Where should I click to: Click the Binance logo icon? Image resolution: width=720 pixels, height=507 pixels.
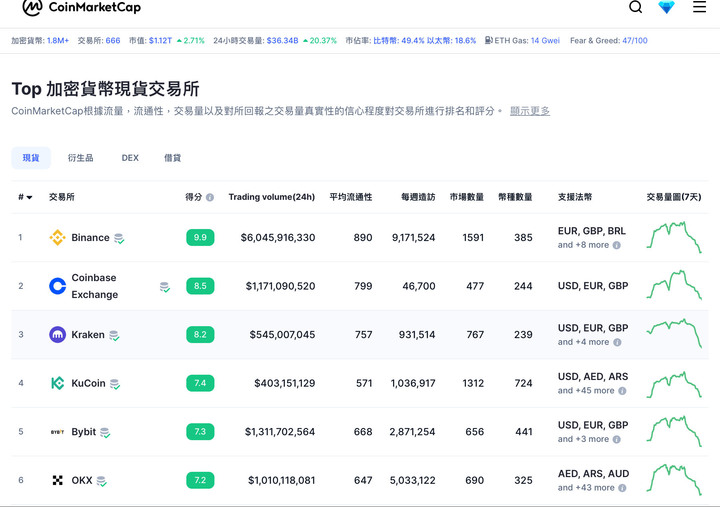(57, 237)
